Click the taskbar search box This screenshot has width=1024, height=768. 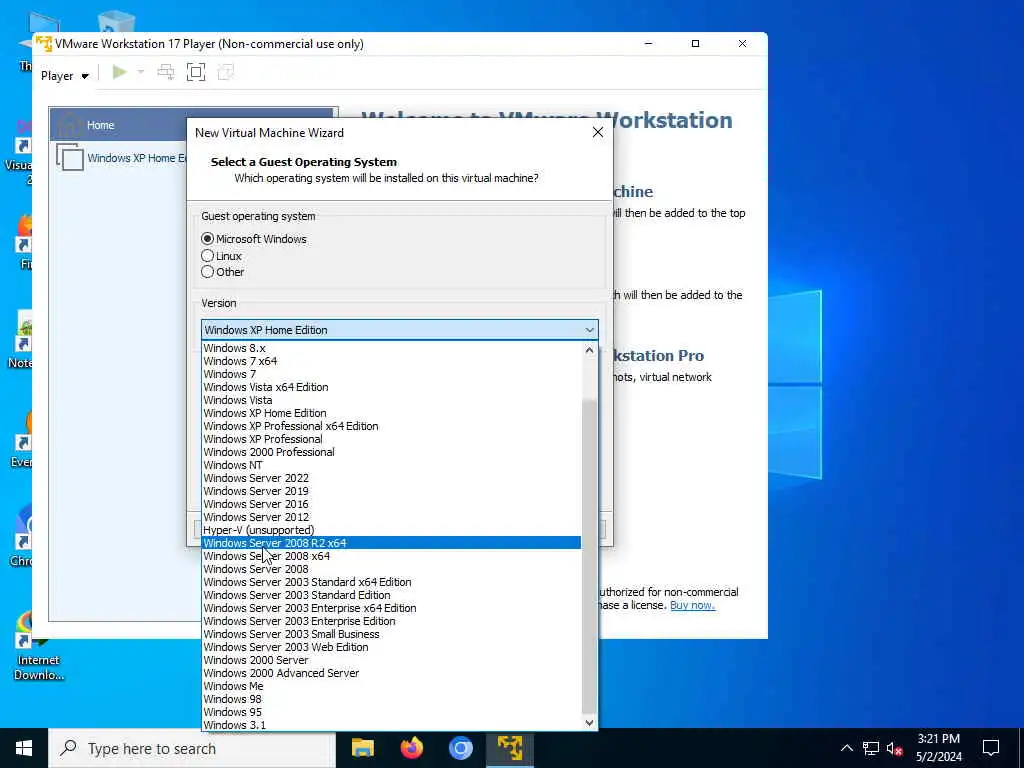coord(192,748)
